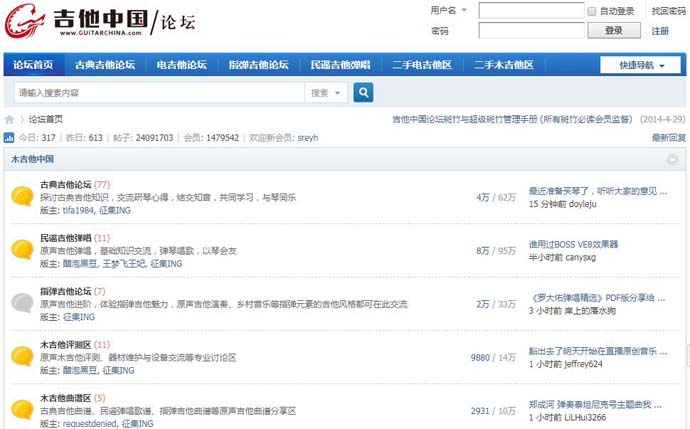Image resolution: width=690 pixels, height=429 pixels.
Task: Click the 古典吉他论坛 yellow chat bubble icon
Action: click(x=21, y=196)
